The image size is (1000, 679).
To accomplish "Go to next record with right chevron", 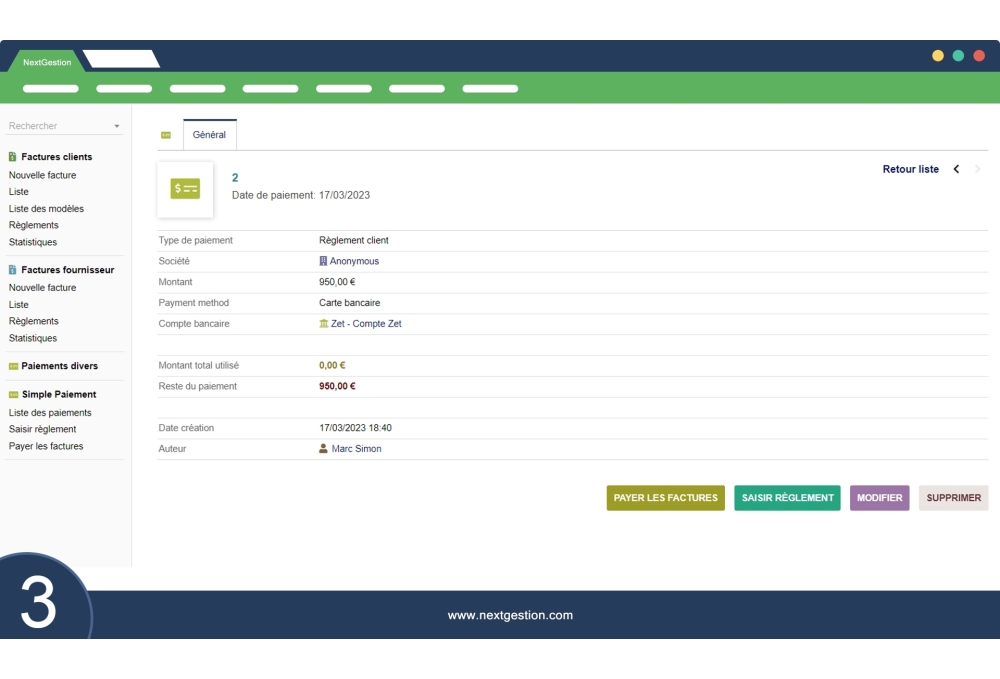I will pos(978,169).
